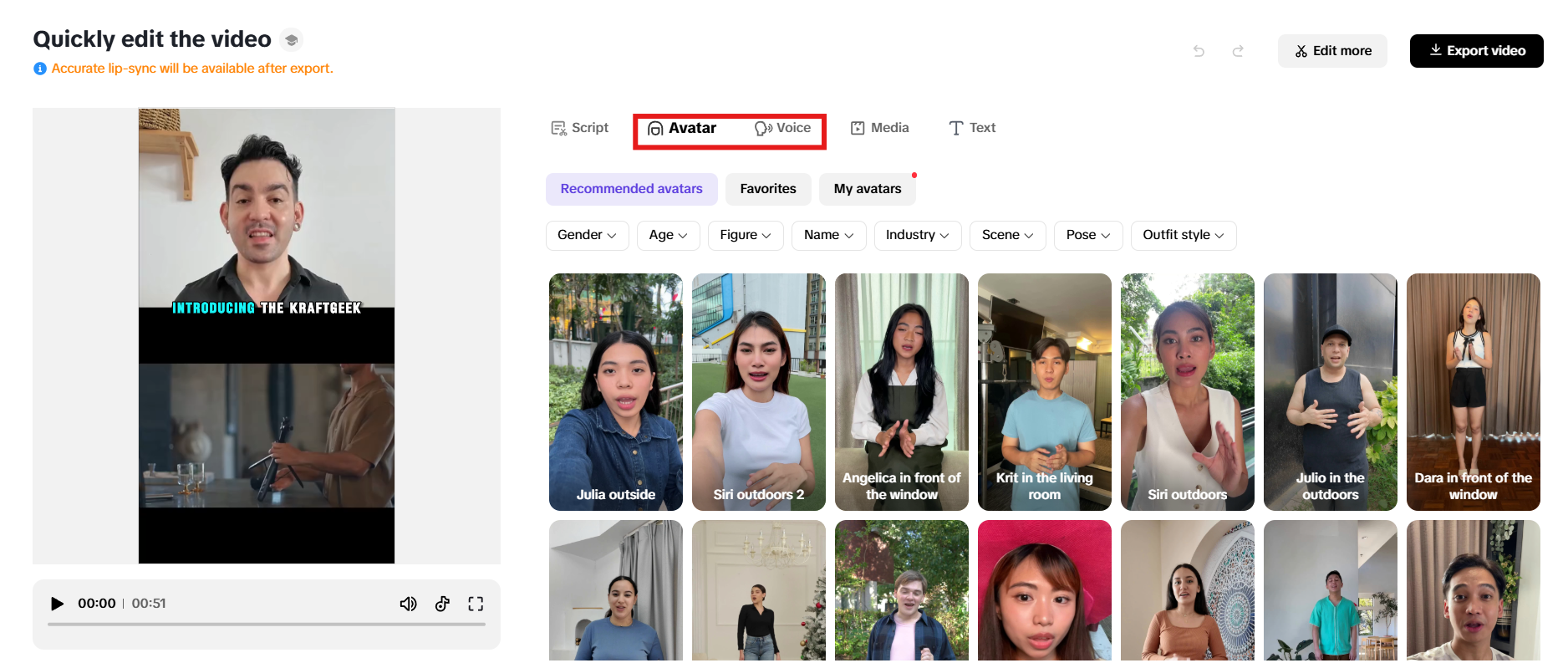Screen dimensions: 1568x663
Task: Select avatar beside the Christmas tree
Action: 759,591
